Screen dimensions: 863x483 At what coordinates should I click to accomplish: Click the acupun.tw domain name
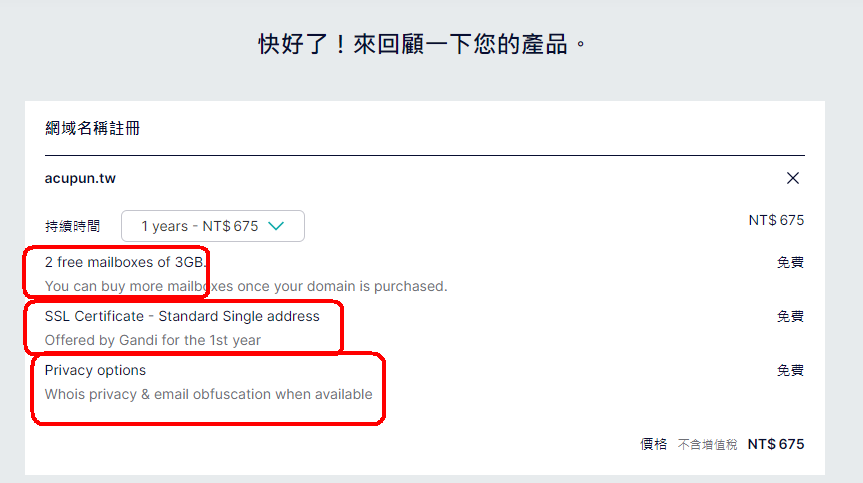click(80, 179)
